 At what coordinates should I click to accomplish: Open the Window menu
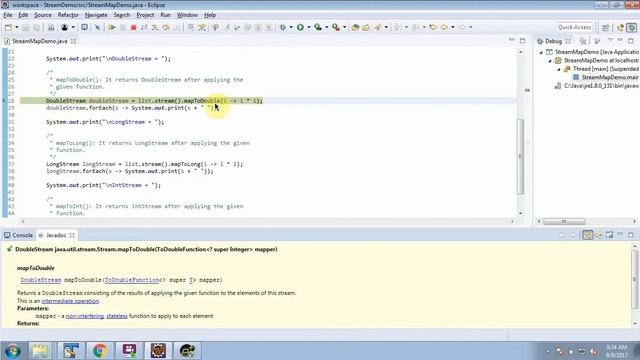(x=187, y=15)
